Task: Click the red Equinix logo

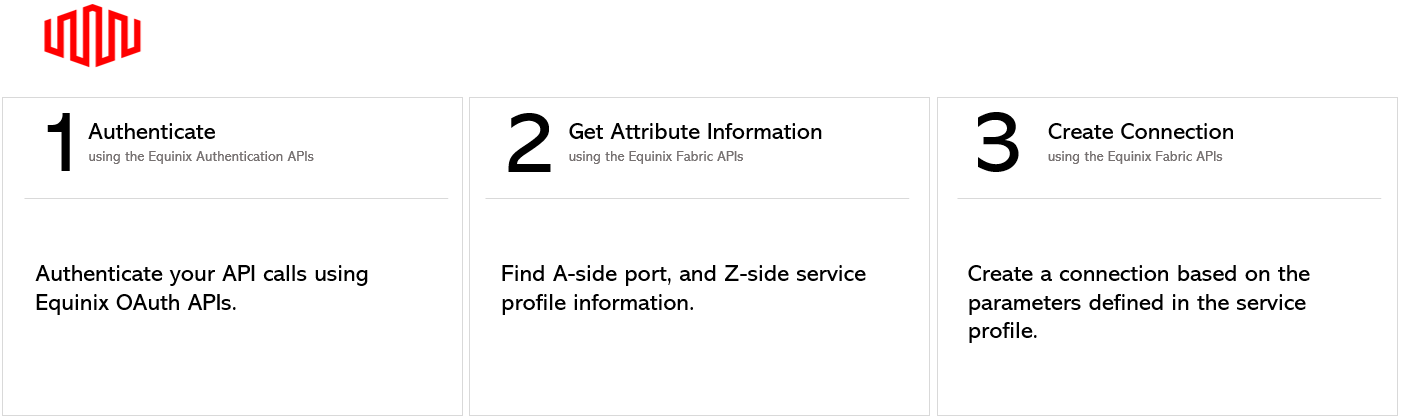Action: point(92,36)
